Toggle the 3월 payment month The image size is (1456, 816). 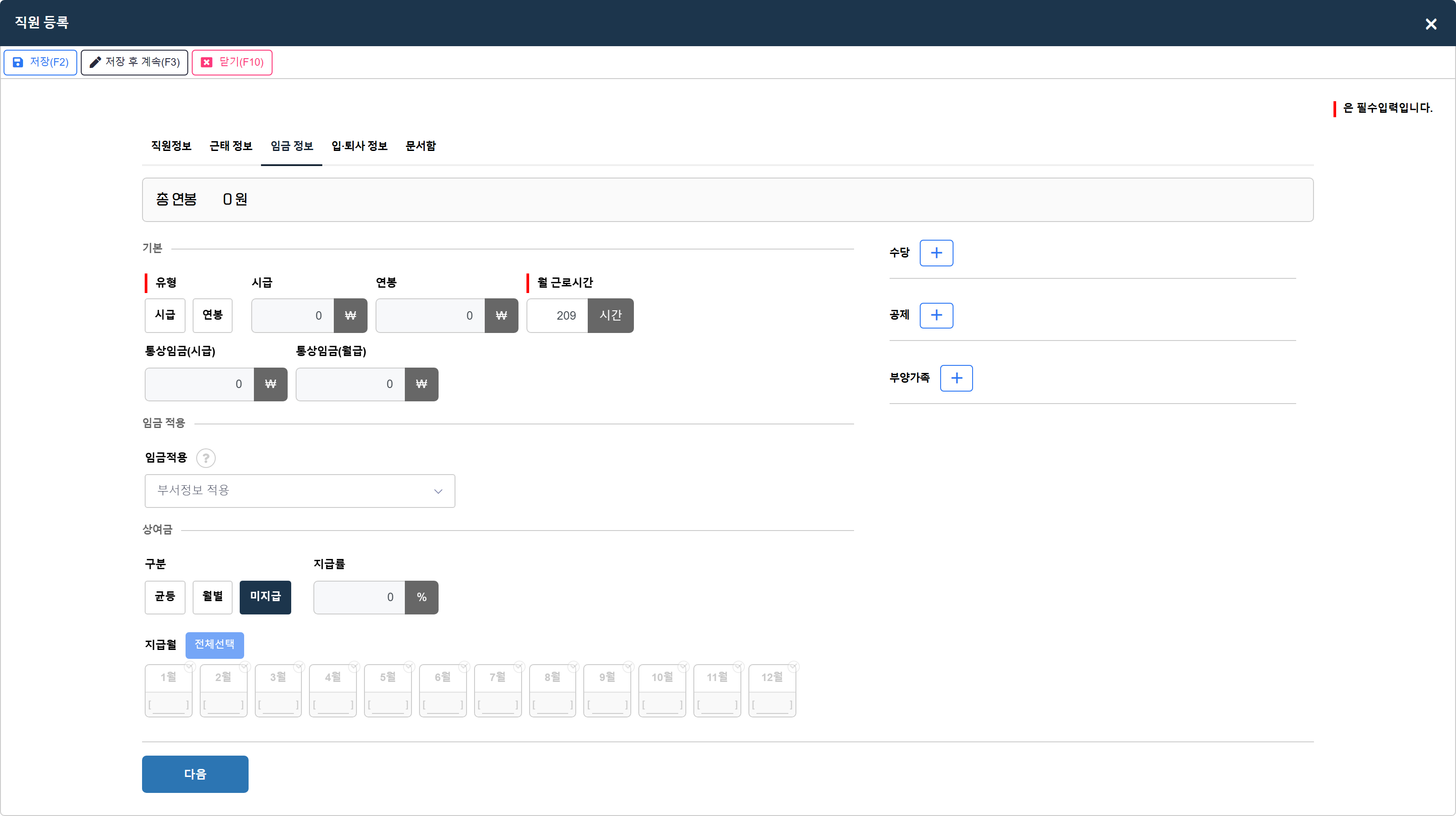tap(278, 677)
